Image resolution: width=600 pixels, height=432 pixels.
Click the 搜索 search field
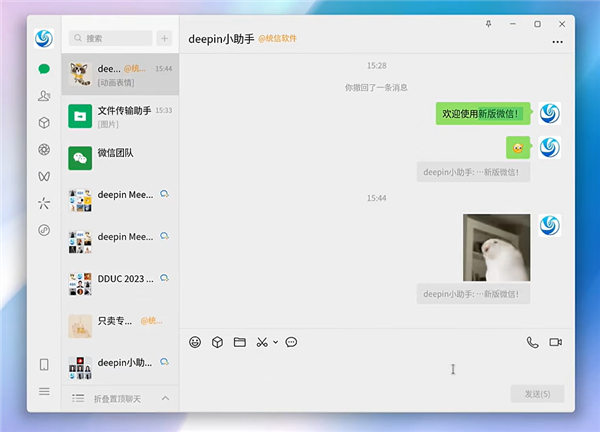click(x=110, y=38)
